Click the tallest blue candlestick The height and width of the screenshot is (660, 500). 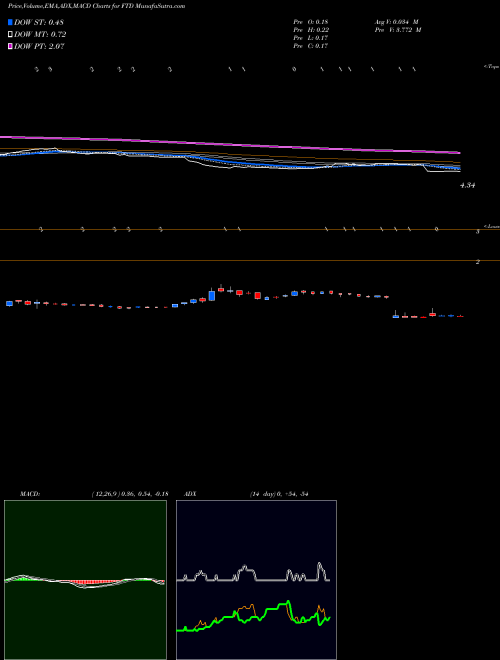212,294
